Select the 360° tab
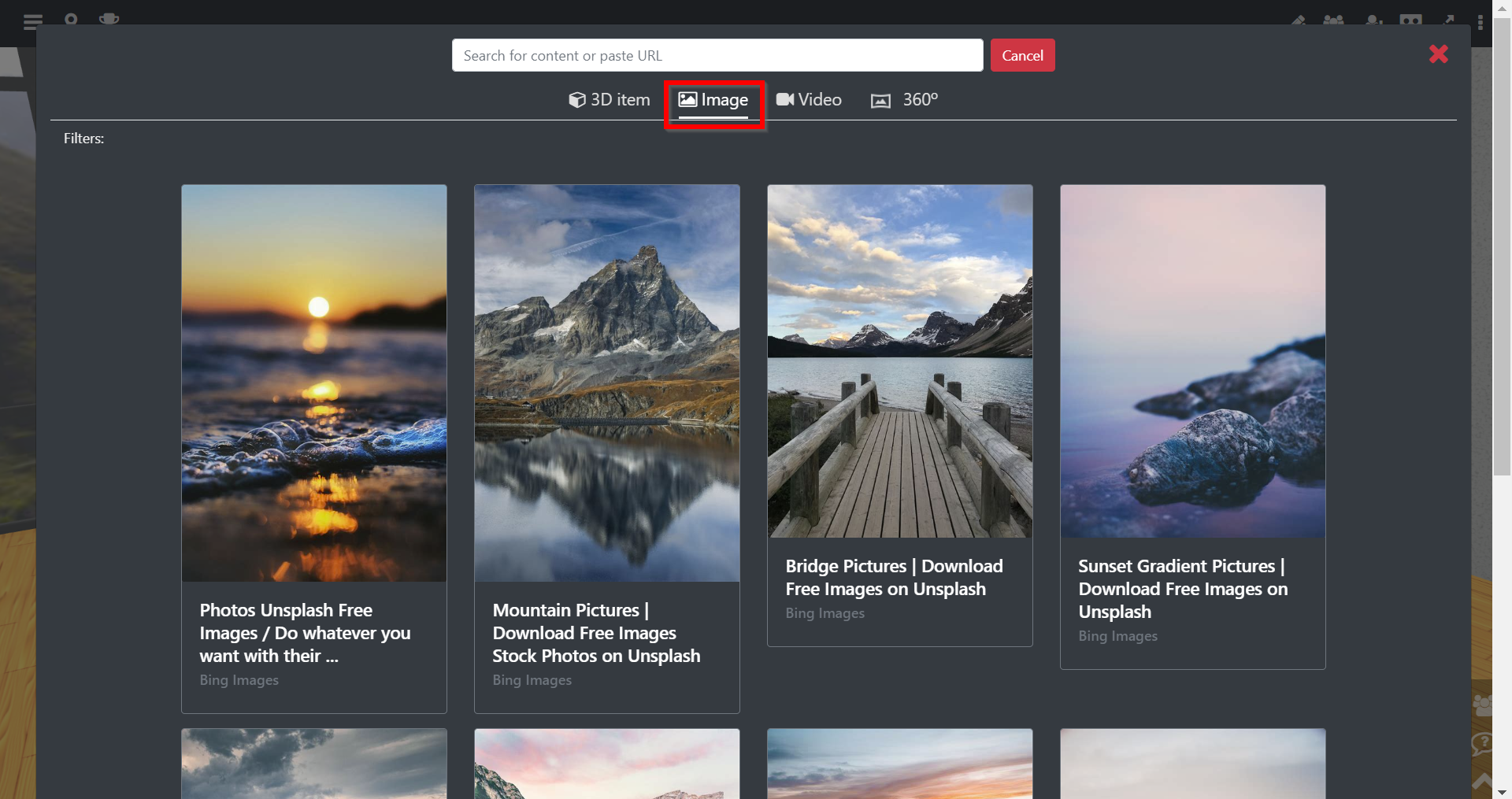Viewport: 1512px width, 799px height. [904, 100]
